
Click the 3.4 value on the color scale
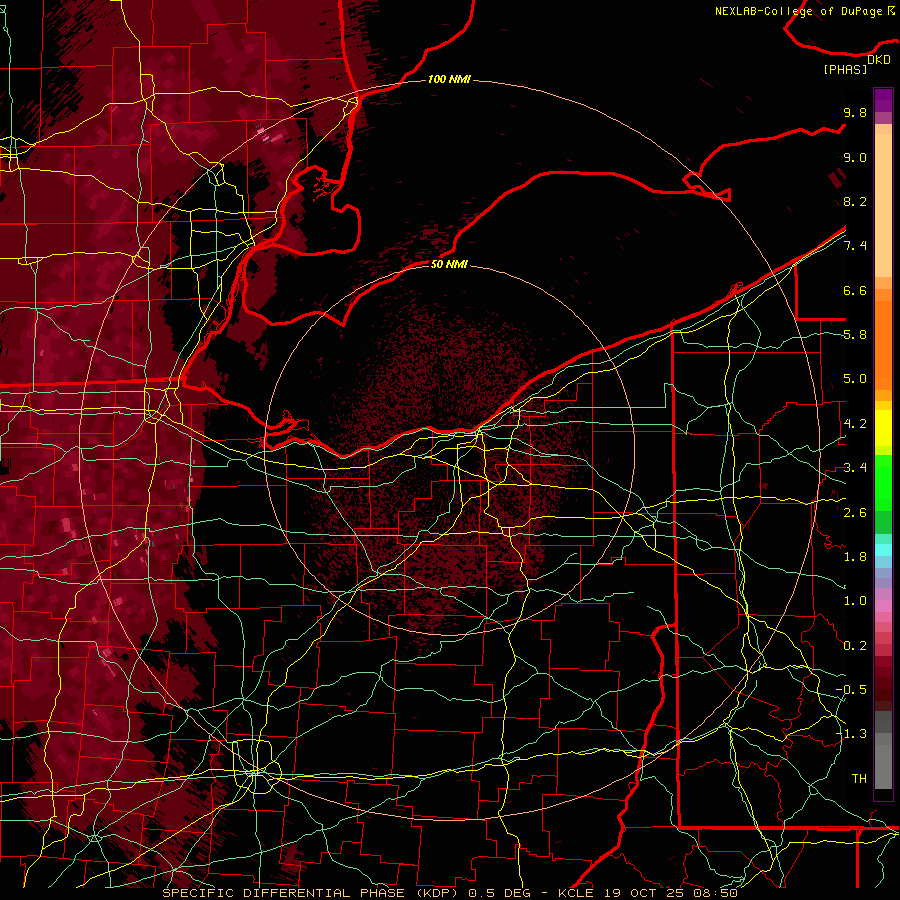[855, 468]
